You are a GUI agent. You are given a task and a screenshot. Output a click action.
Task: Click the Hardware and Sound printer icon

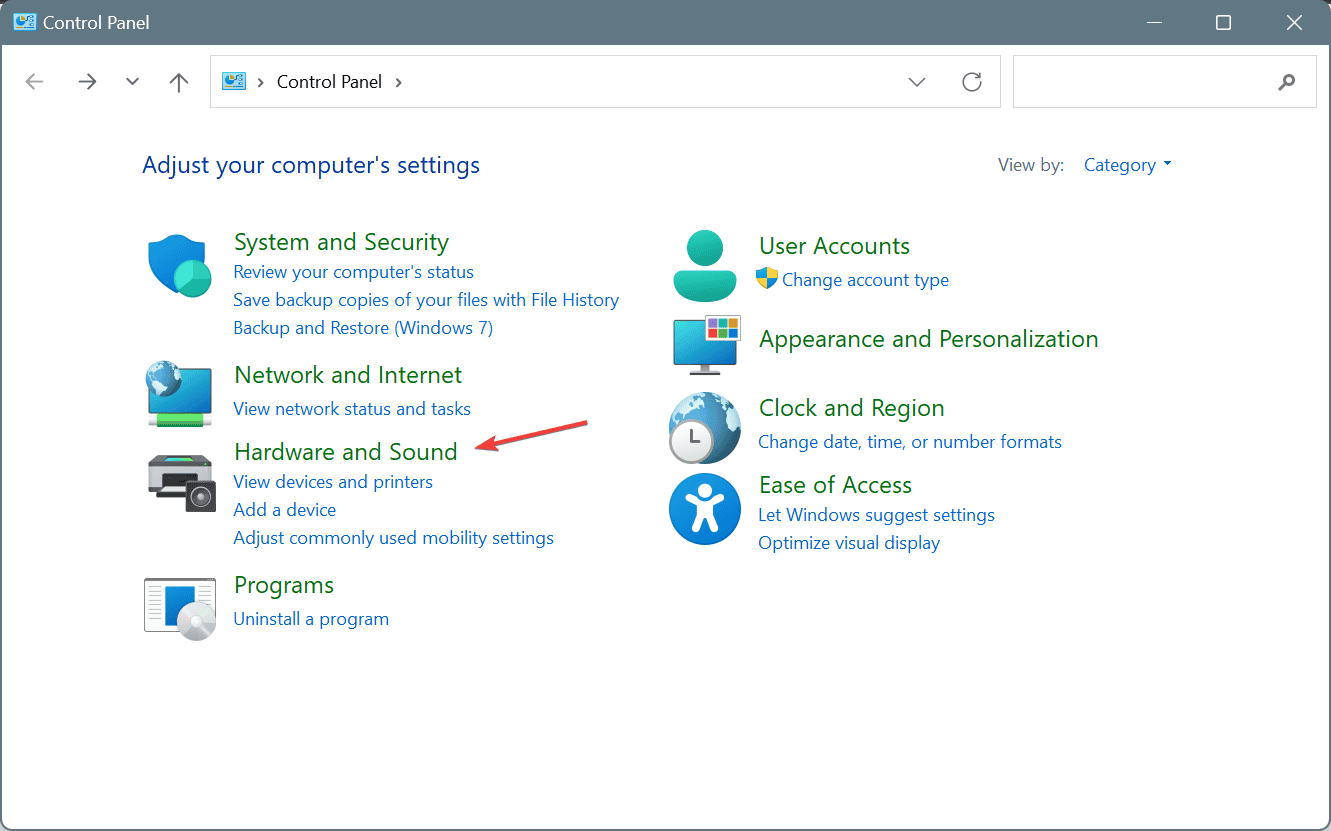182,482
